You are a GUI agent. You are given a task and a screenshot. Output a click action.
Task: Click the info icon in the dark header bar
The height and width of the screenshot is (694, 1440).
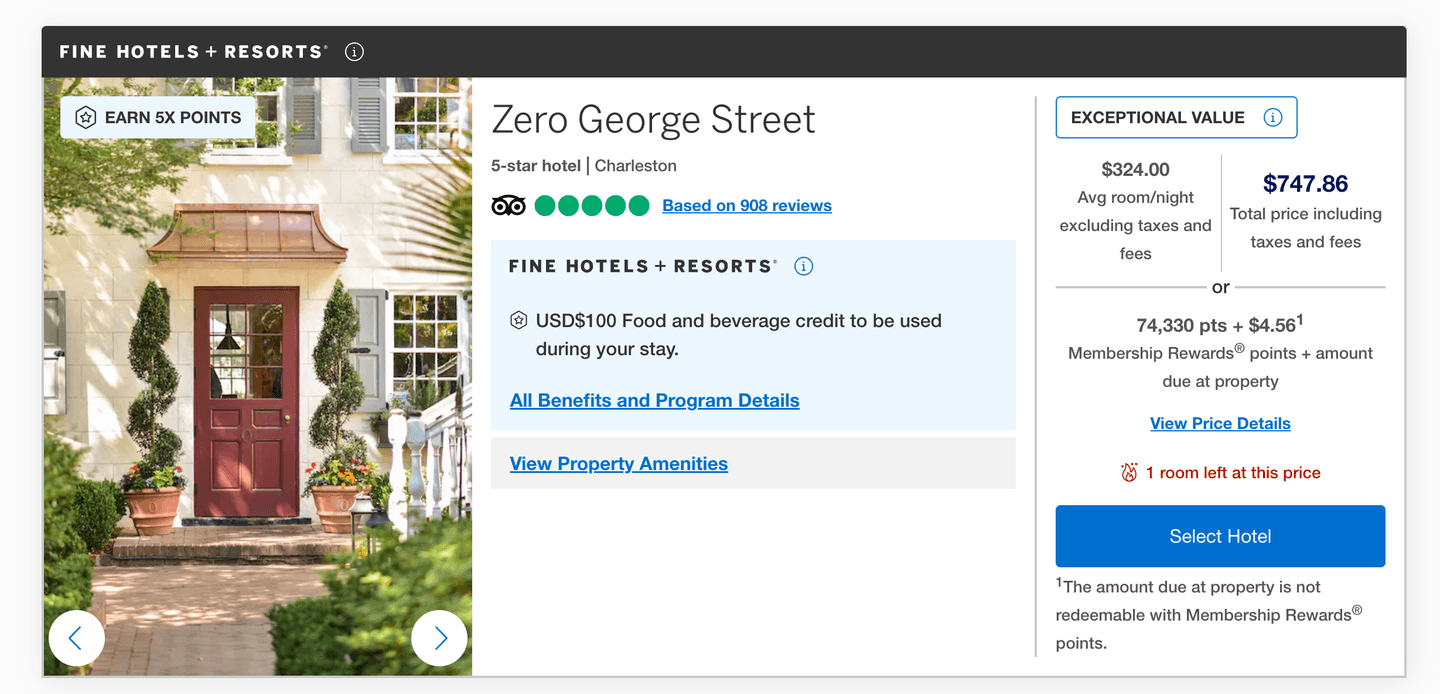(354, 52)
